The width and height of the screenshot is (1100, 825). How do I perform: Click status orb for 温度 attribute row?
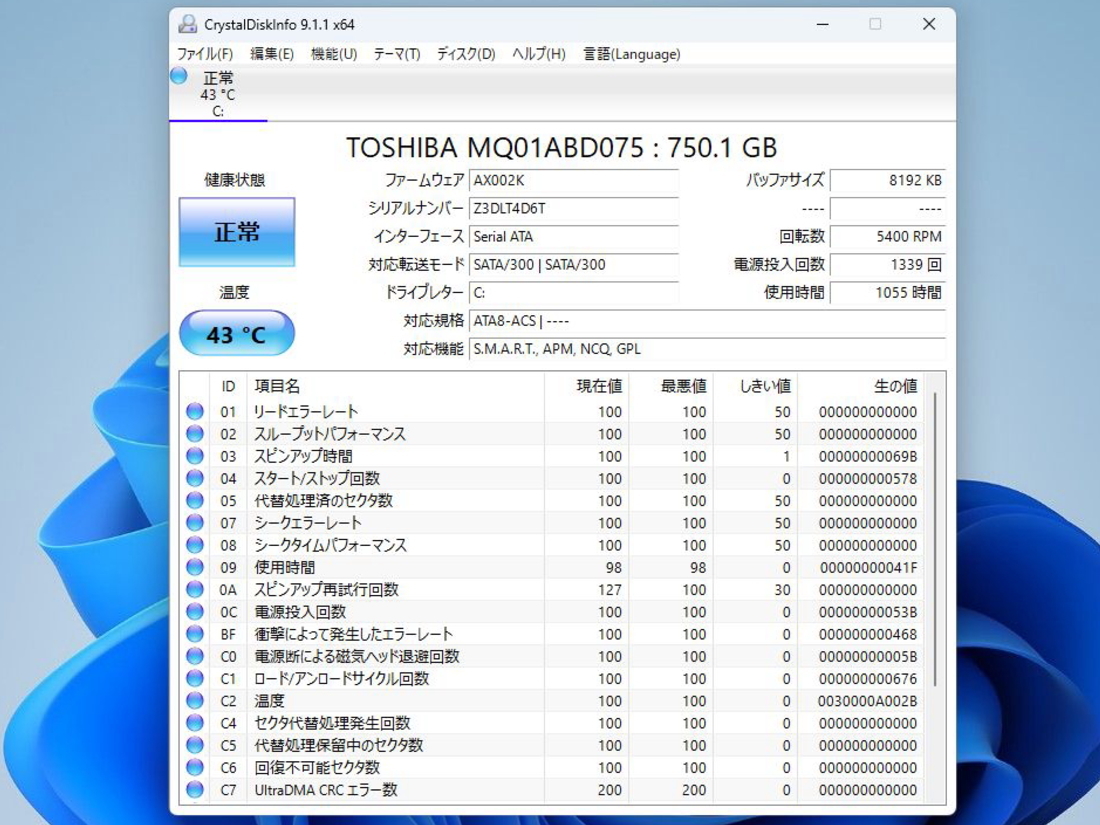tap(195, 700)
